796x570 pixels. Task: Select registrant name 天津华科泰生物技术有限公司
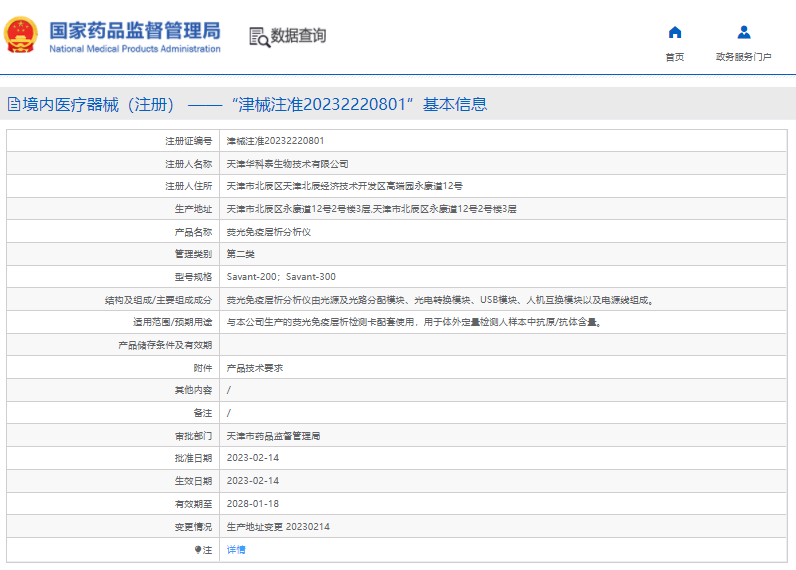287,164
